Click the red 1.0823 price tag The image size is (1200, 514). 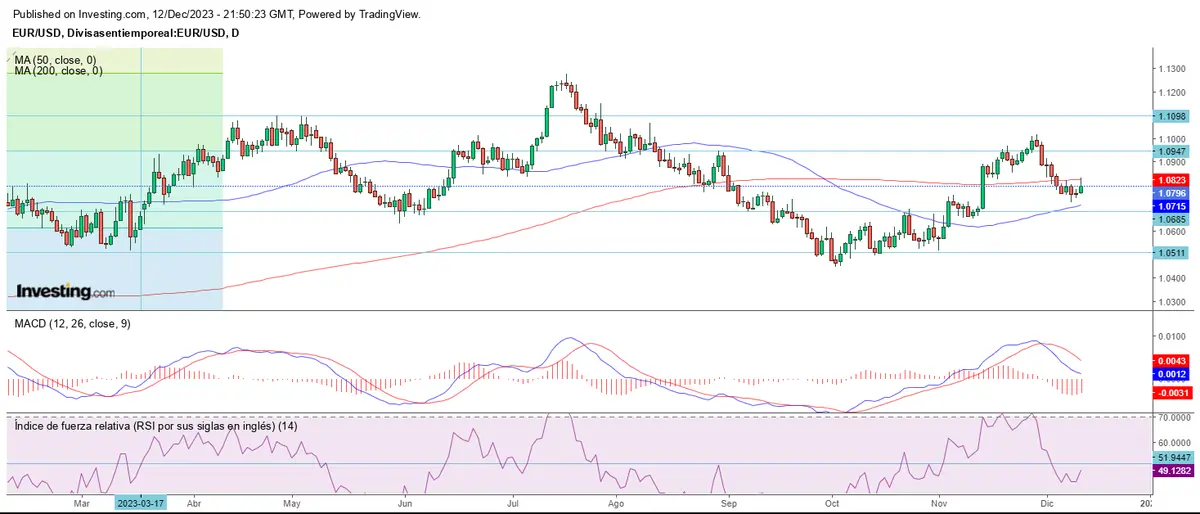[x=1172, y=180]
